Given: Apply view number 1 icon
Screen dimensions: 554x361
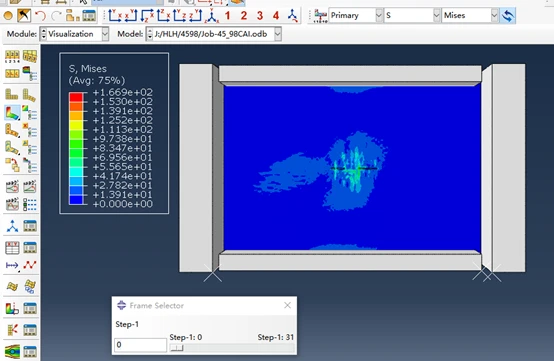Looking at the screenshot, I should pyautogui.click(x=228, y=16).
